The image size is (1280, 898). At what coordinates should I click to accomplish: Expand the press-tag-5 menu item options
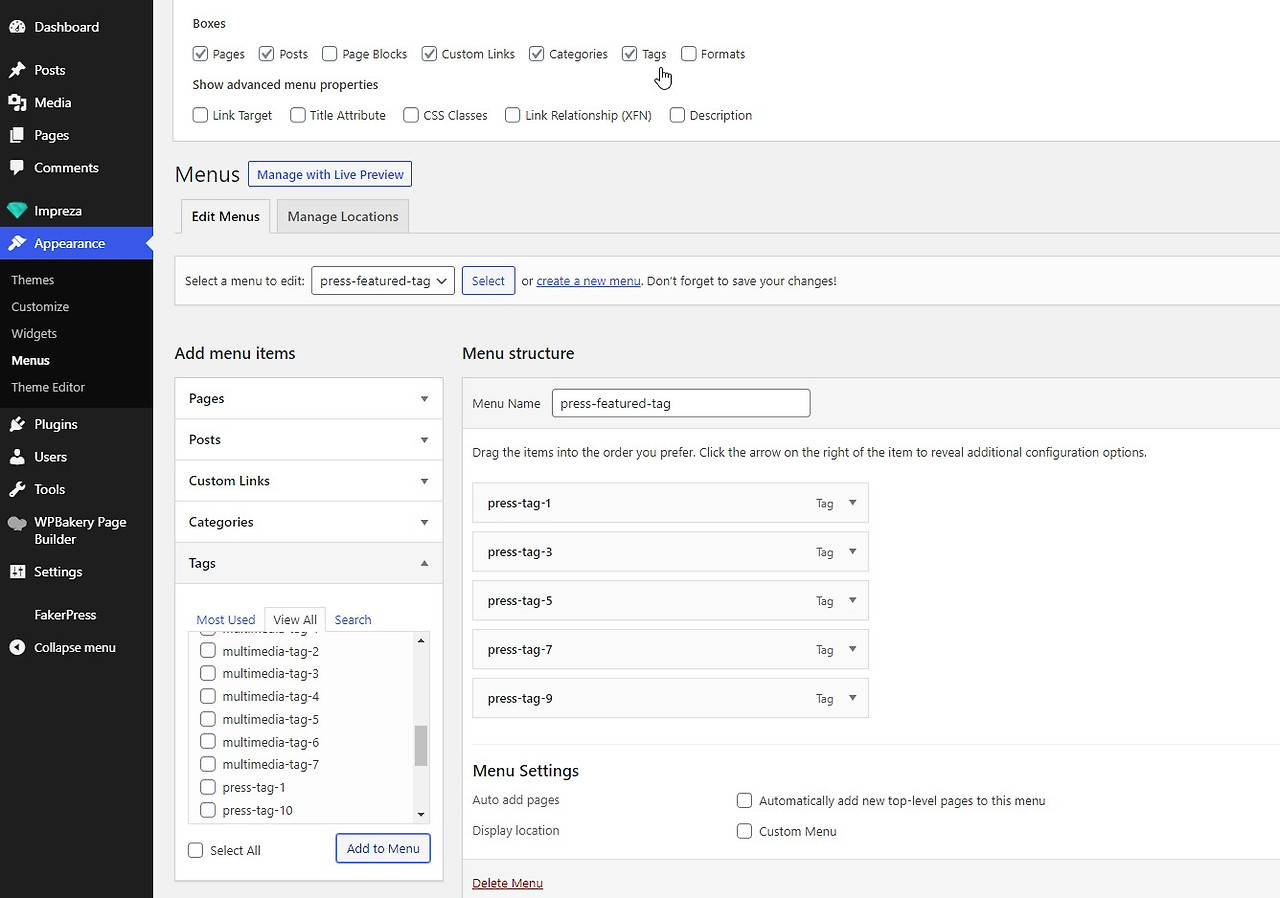click(x=852, y=600)
